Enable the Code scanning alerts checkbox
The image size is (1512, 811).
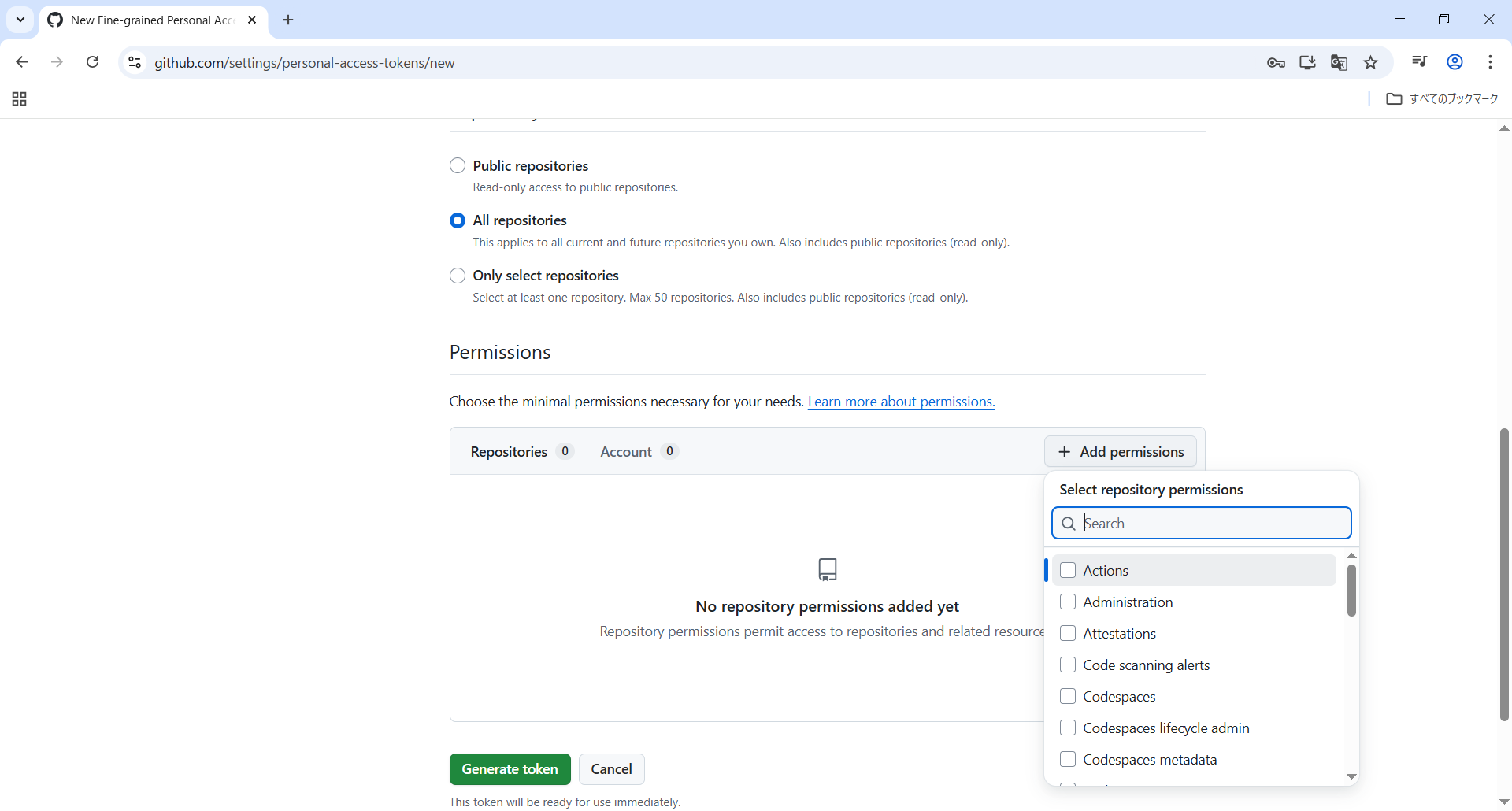click(x=1068, y=665)
